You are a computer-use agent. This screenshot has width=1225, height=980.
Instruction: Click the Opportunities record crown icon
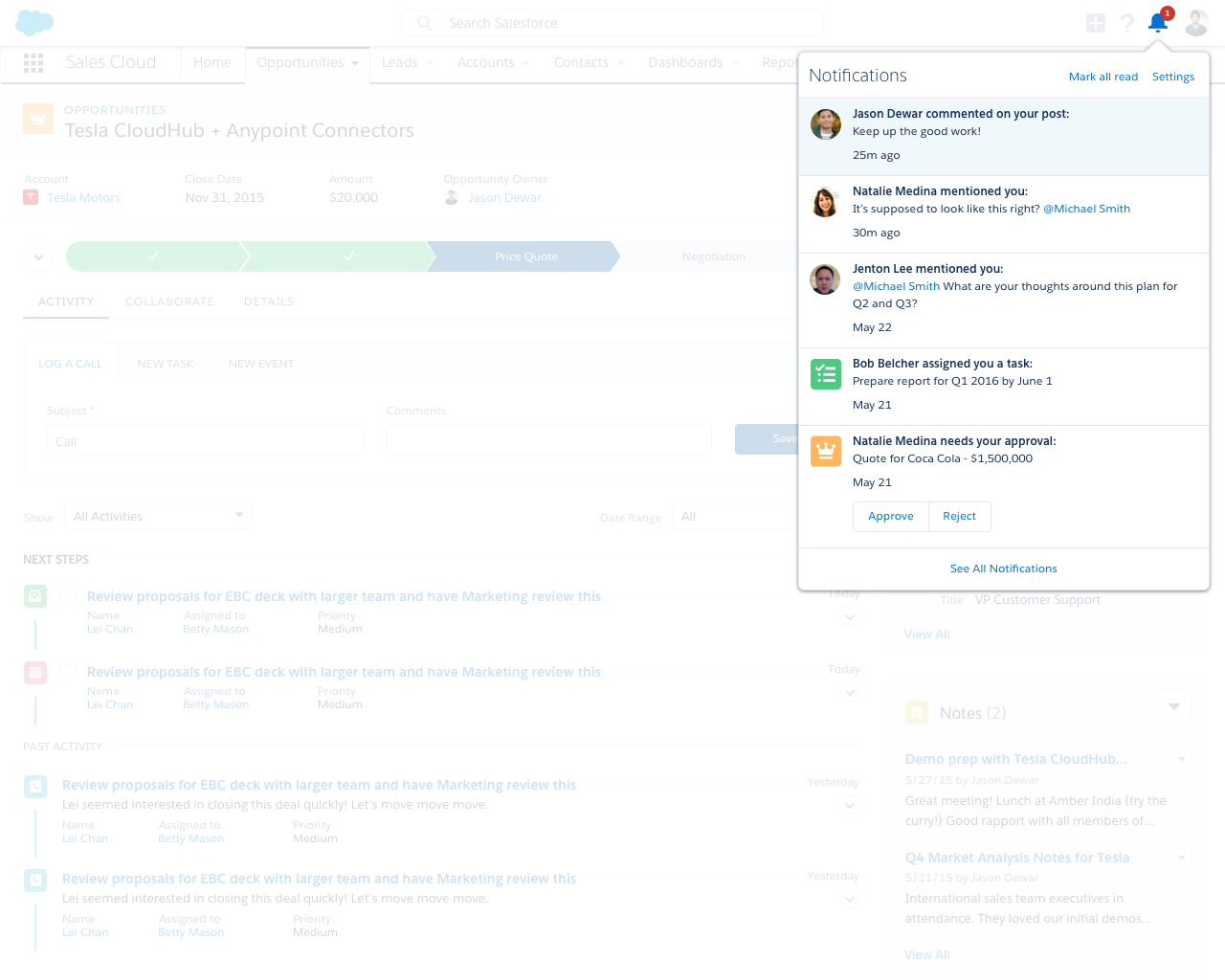(37, 119)
